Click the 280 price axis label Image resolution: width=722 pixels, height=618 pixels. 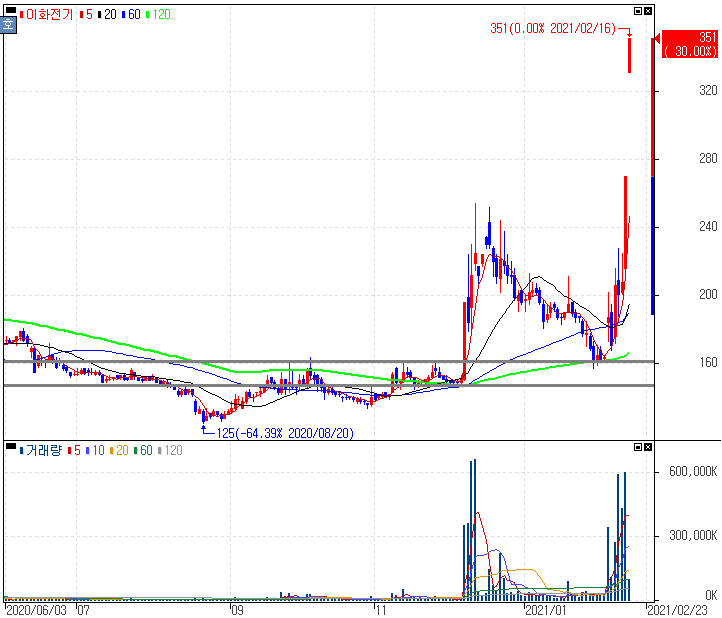point(708,159)
